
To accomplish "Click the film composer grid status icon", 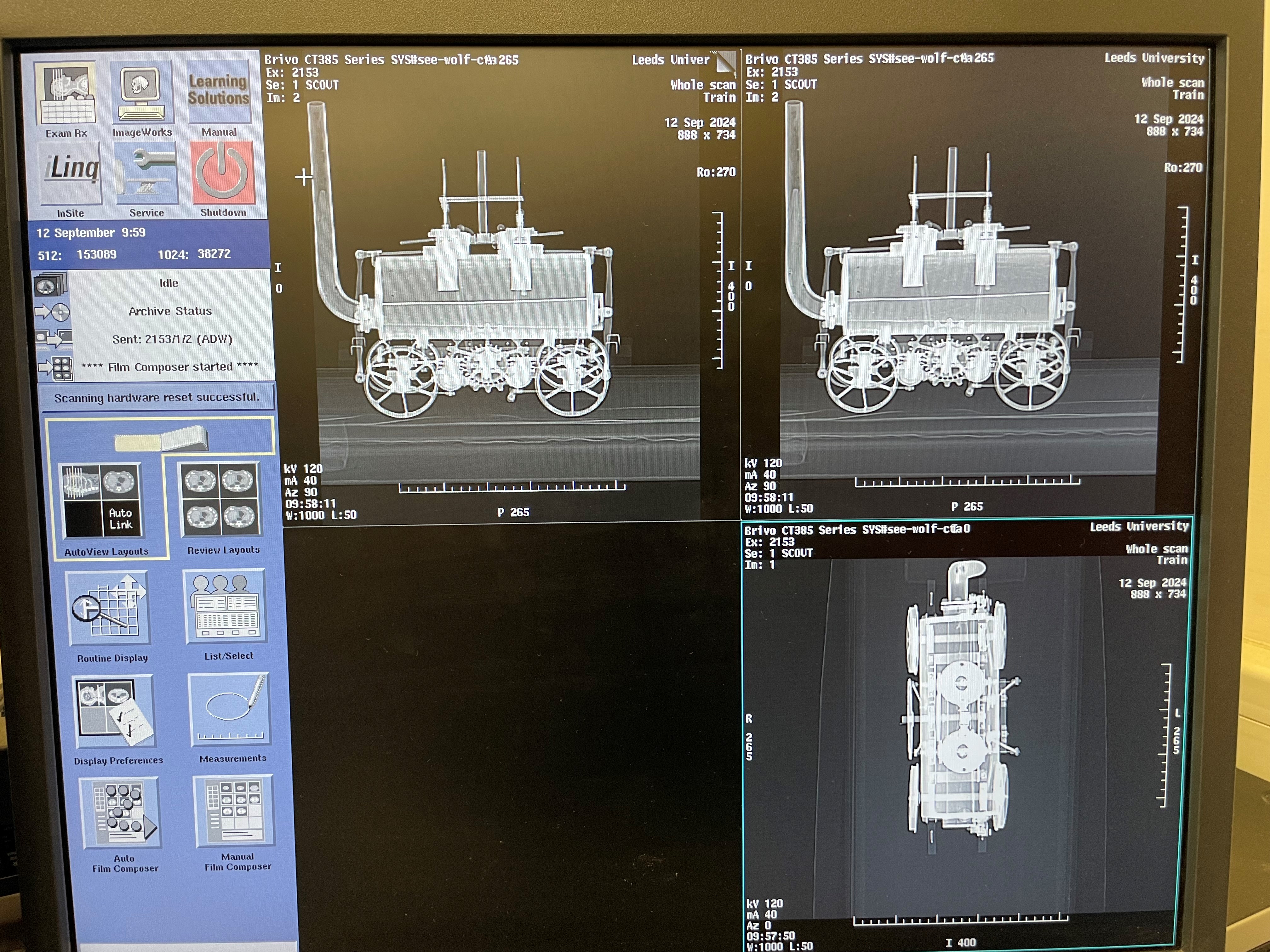I will click(55, 368).
